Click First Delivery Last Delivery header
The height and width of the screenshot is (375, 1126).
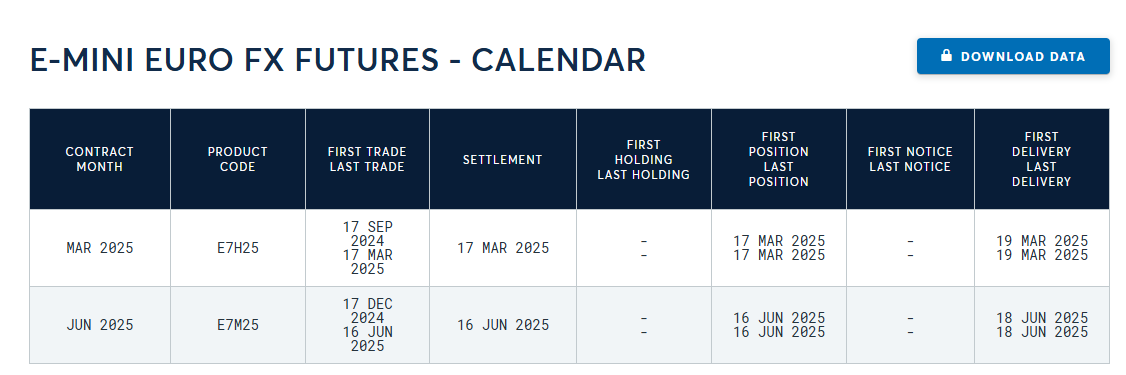point(1041,159)
